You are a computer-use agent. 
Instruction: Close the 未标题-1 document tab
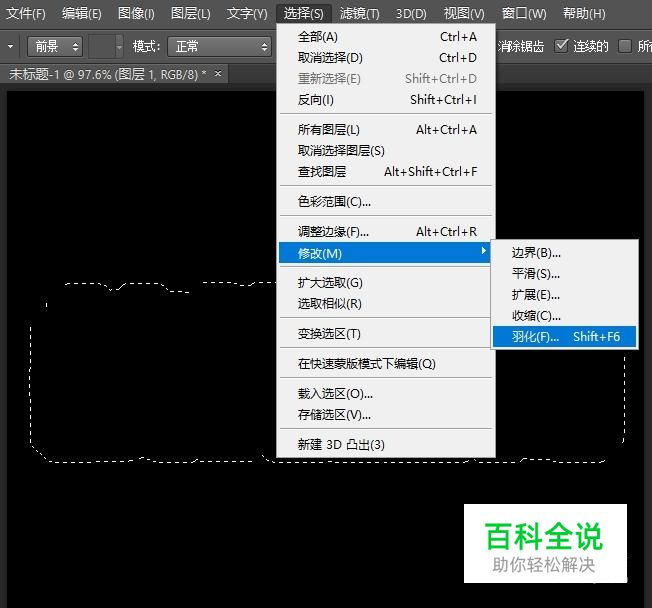tap(218, 74)
